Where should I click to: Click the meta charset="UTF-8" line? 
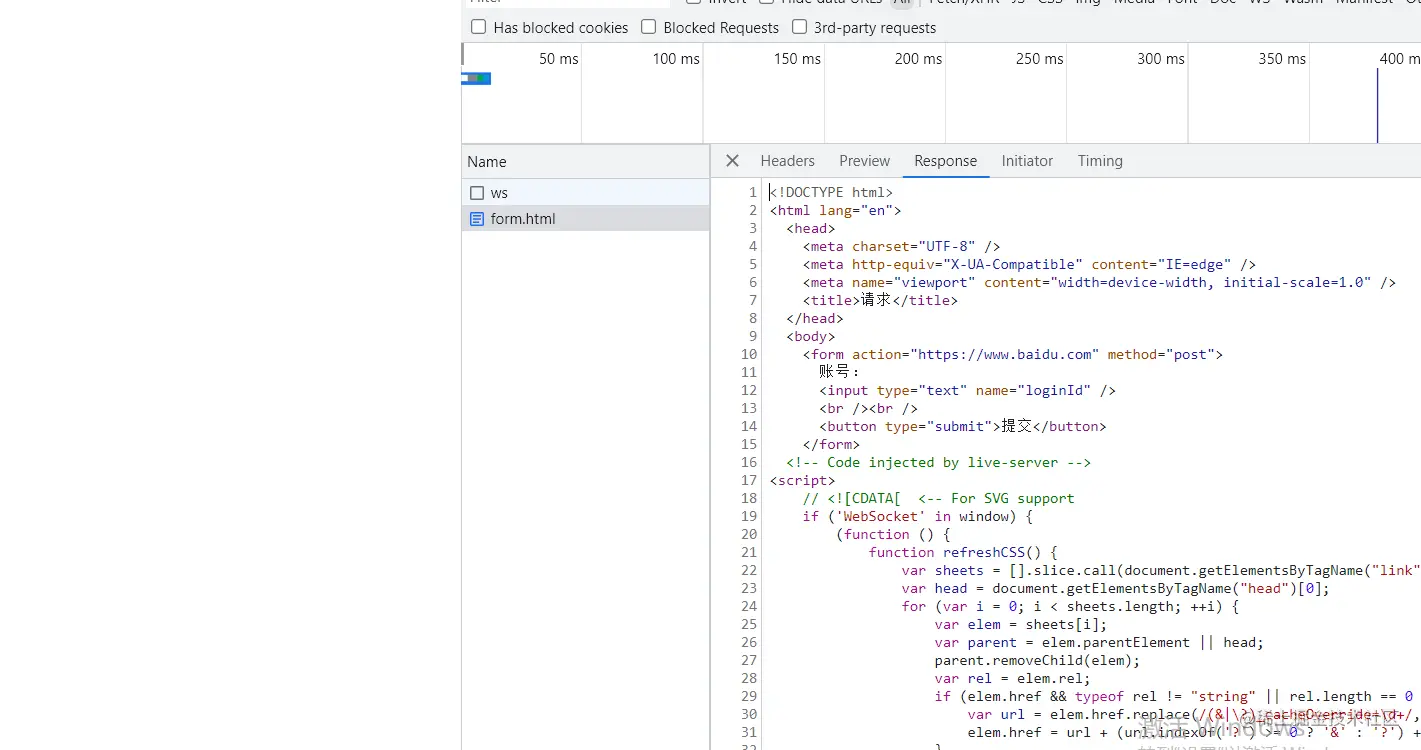(x=901, y=246)
